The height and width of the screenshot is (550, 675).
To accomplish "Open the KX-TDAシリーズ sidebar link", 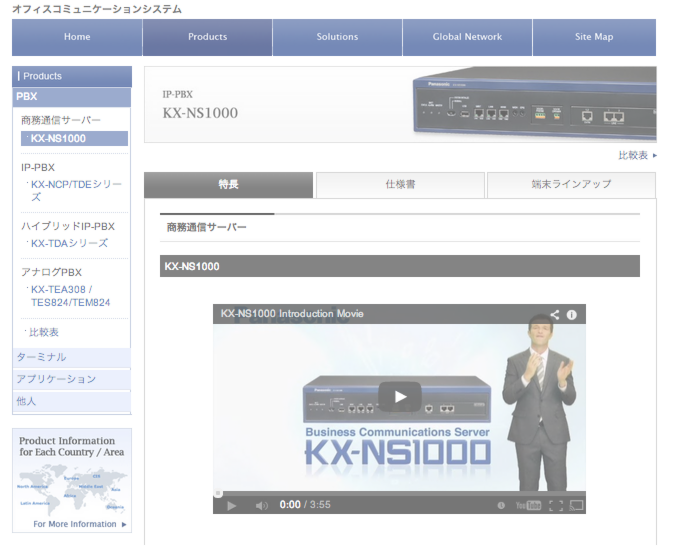I will 69,244.
